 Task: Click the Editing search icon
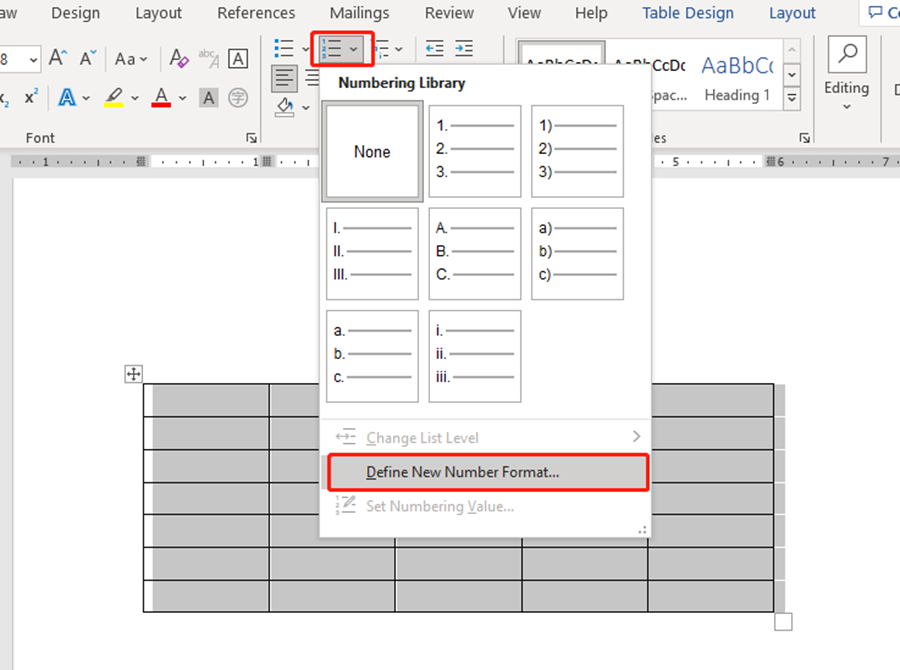pos(847,53)
